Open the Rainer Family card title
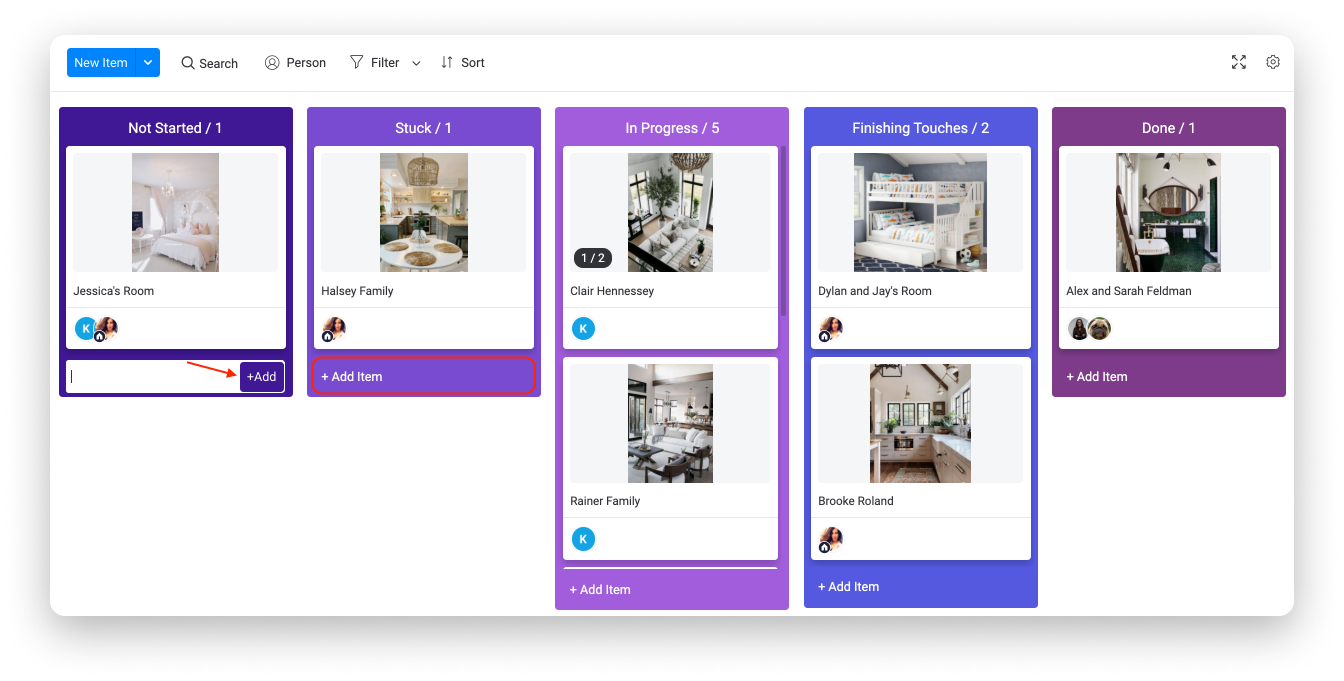1344x681 pixels. (x=605, y=501)
